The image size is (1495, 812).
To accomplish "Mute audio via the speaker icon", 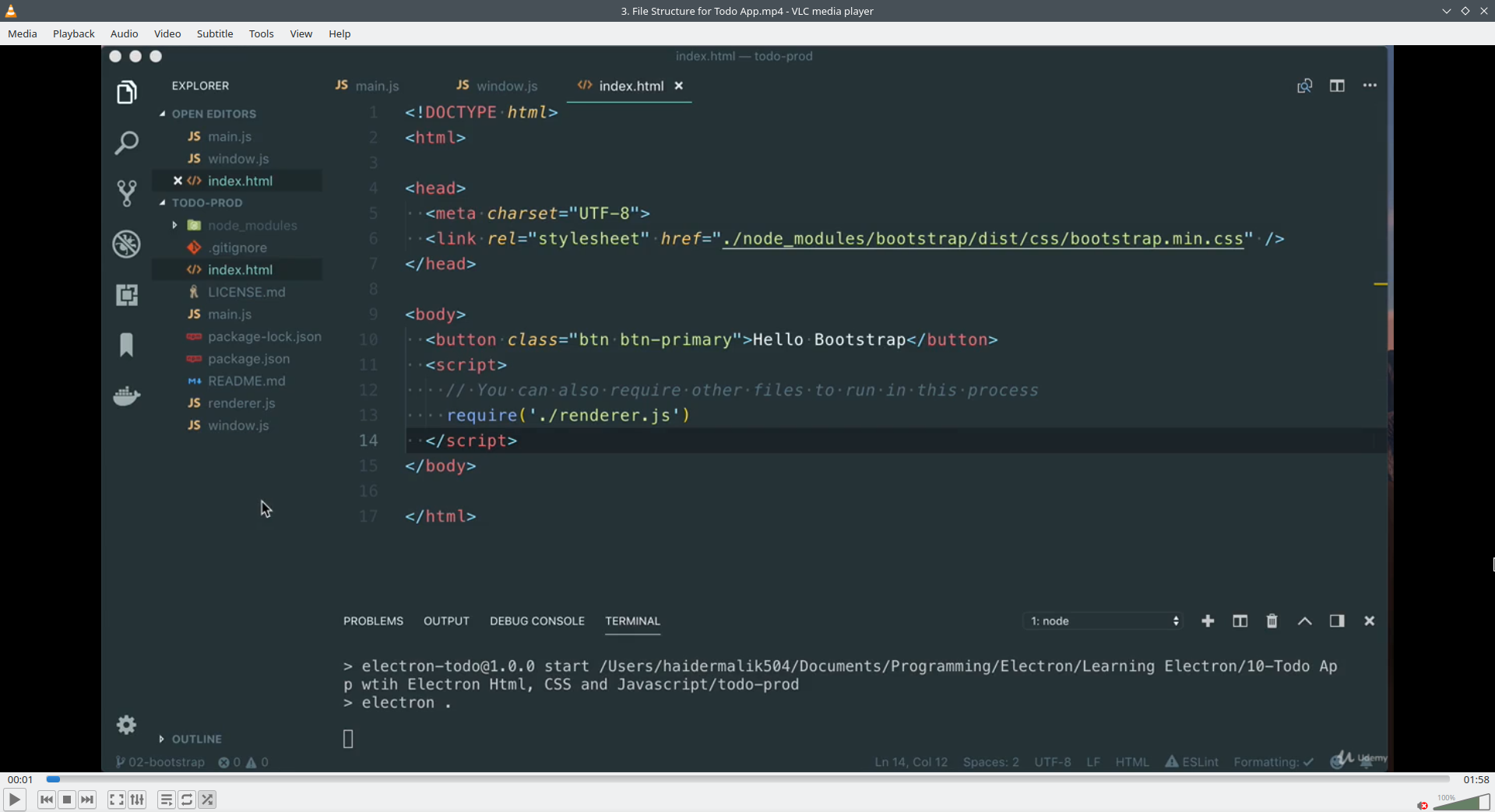I will tap(1423, 805).
